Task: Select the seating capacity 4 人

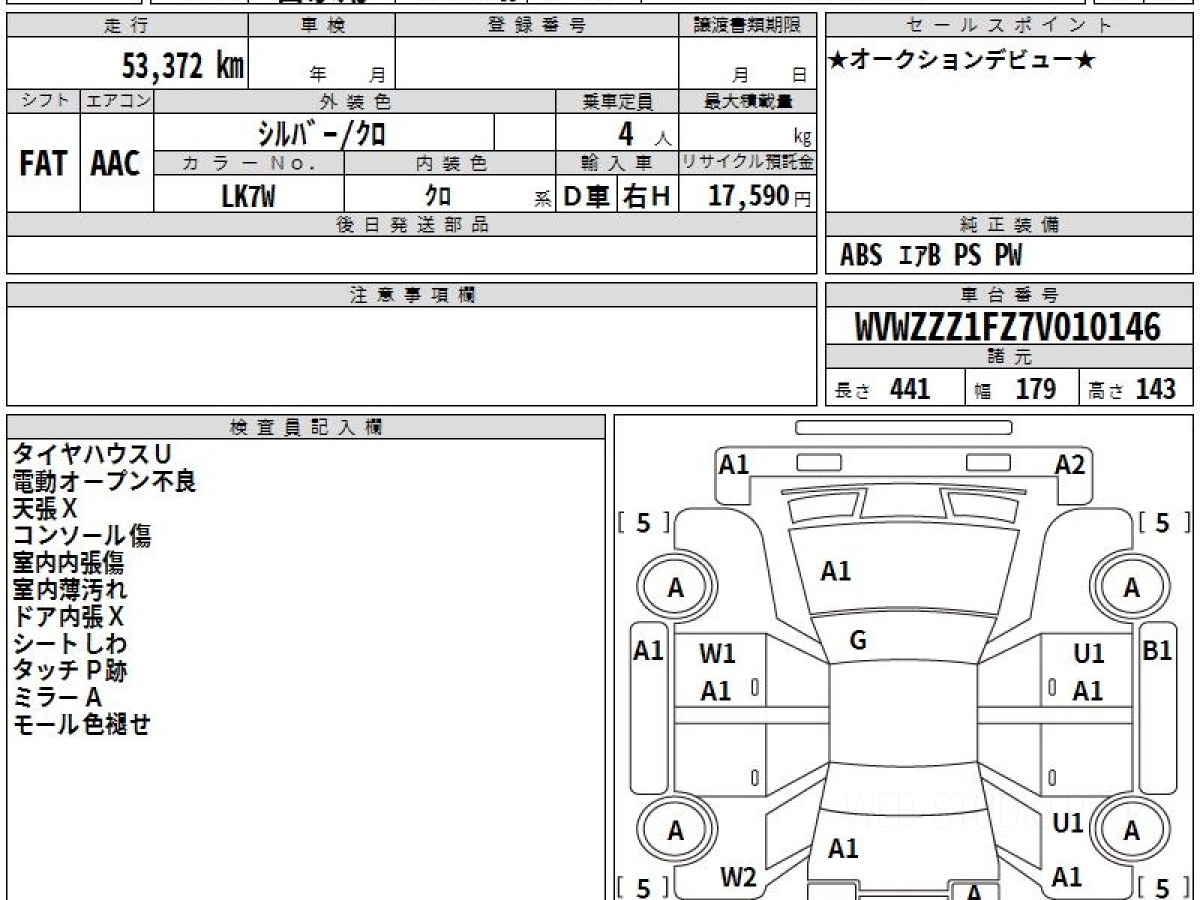Action: click(x=643, y=133)
